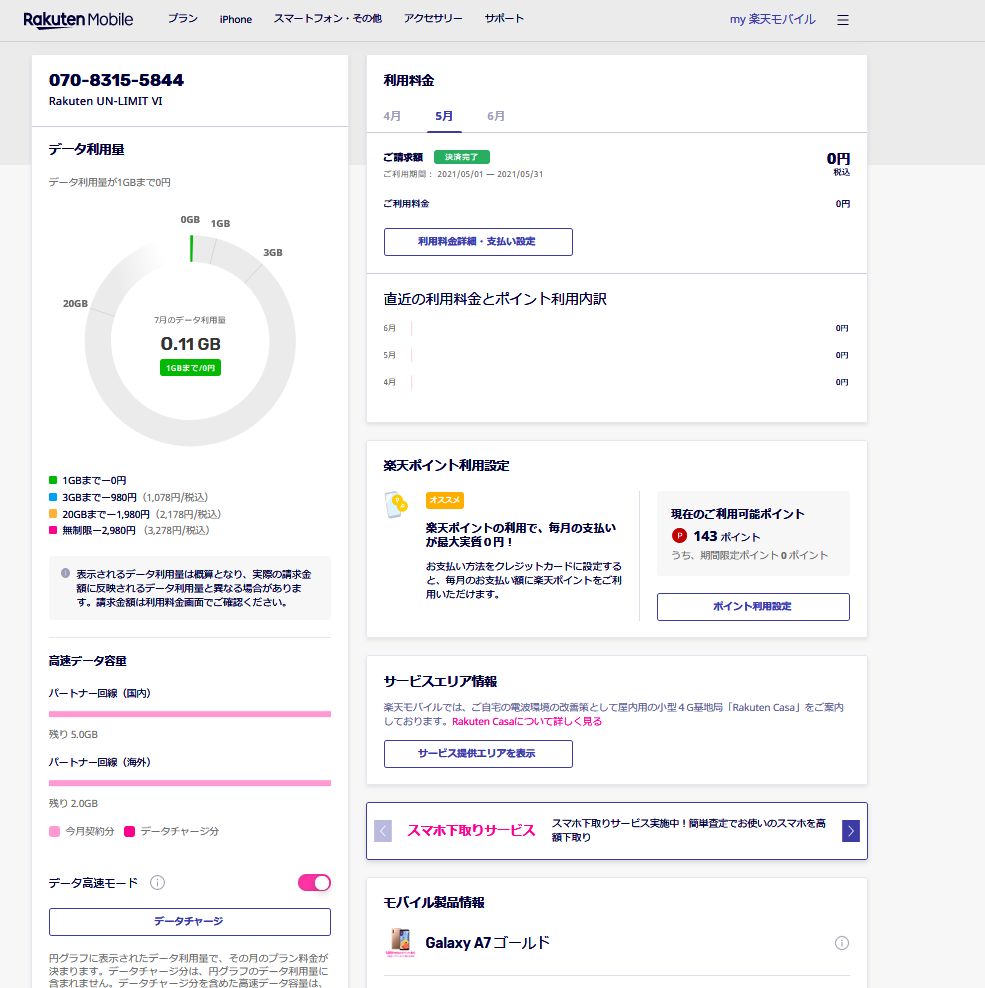Click the パートナー回線(国内) data bar
985x988 pixels.
coord(190,714)
